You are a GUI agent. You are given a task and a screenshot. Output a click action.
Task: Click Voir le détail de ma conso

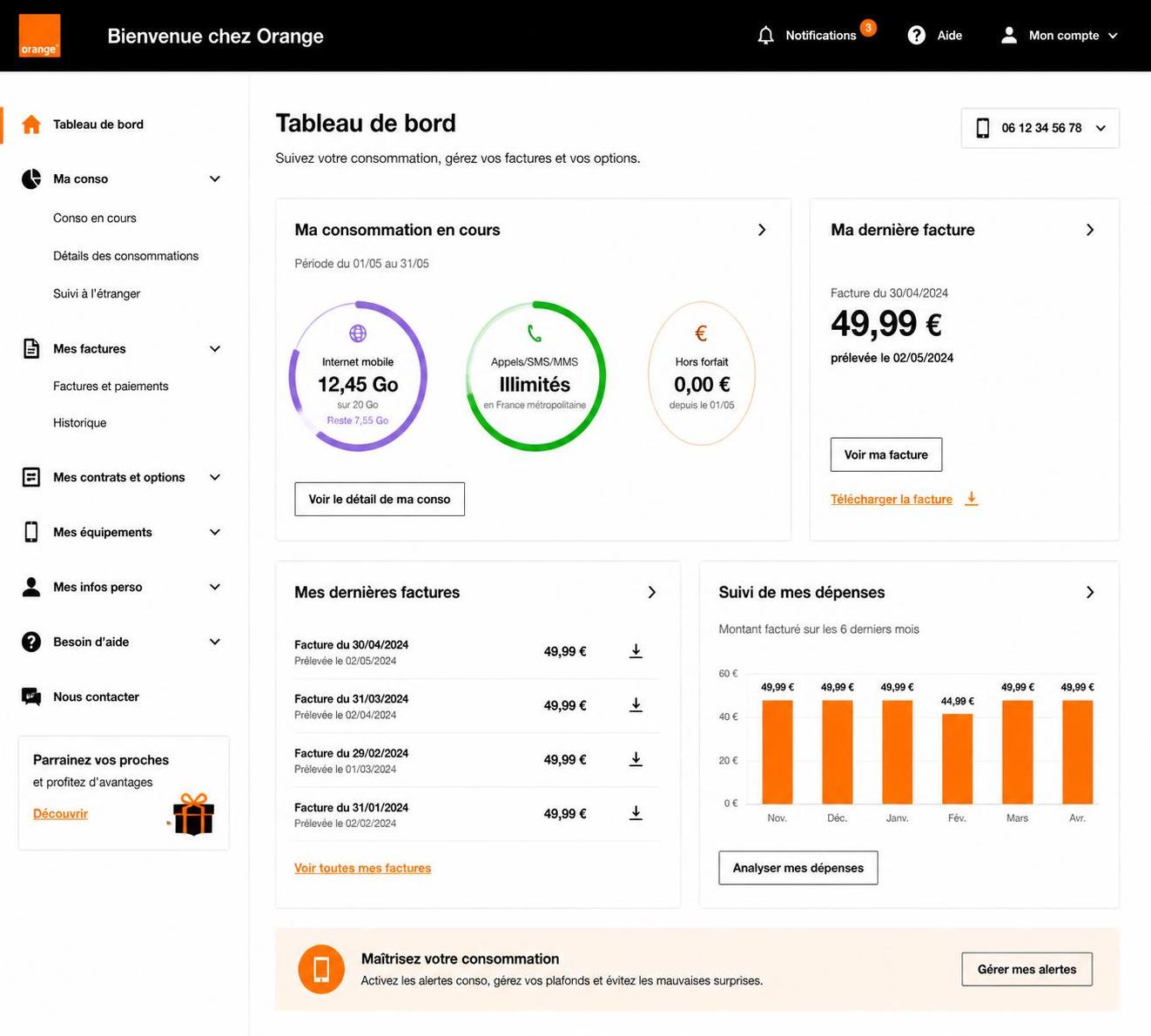[x=380, y=499]
